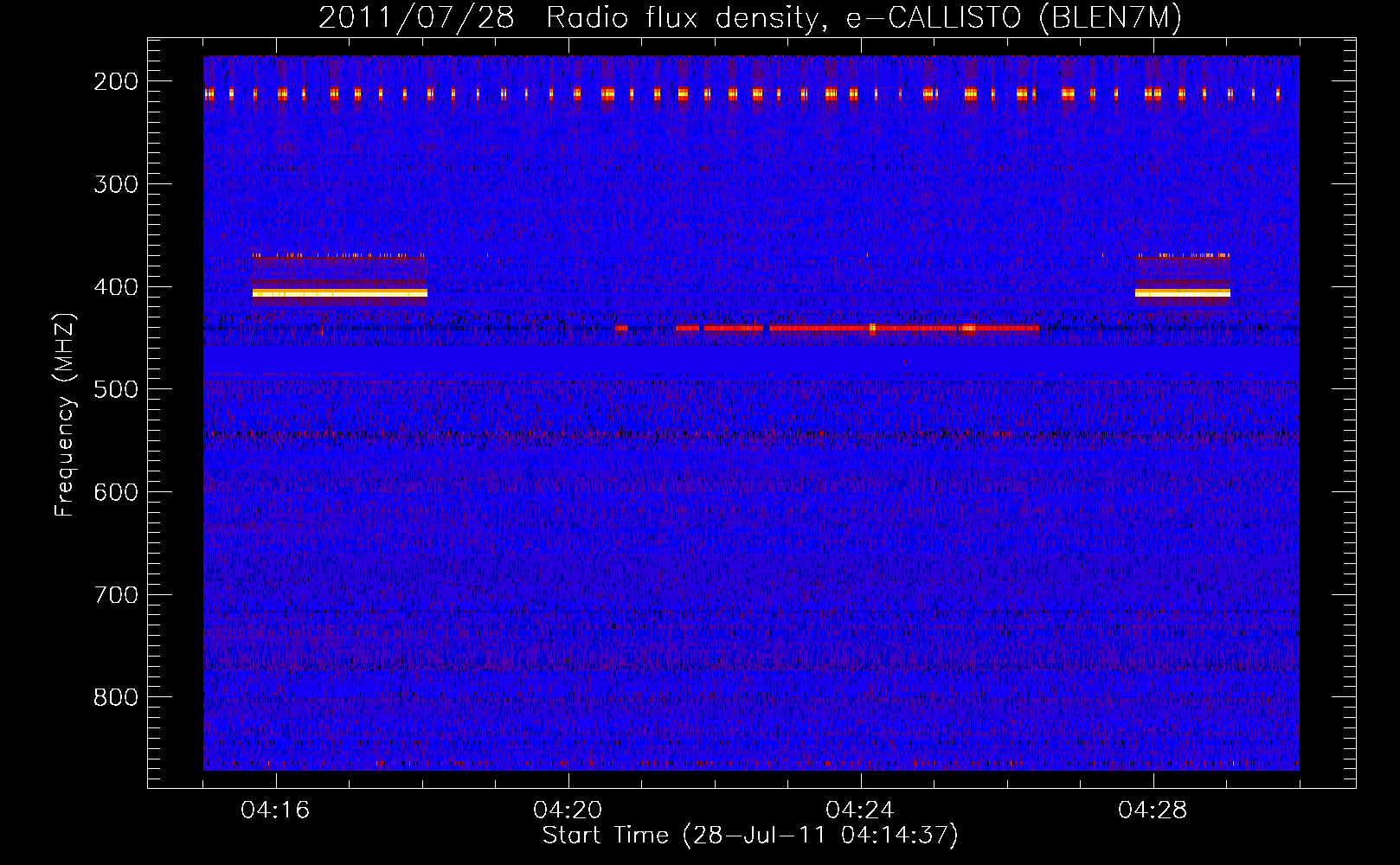Select the 800 frequency tick label
Image resolution: width=1400 pixels, height=865 pixels.
(x=116, y=697)
